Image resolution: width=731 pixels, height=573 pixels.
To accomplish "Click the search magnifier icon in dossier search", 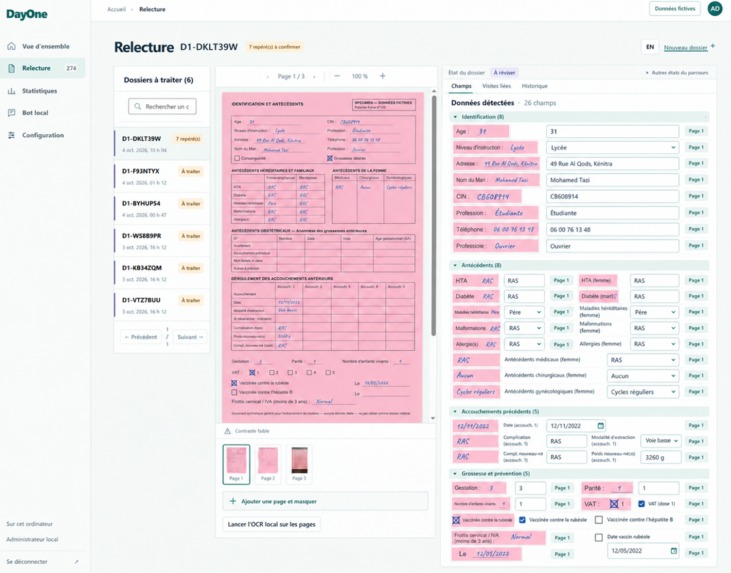I will click(x=138, y=106).
